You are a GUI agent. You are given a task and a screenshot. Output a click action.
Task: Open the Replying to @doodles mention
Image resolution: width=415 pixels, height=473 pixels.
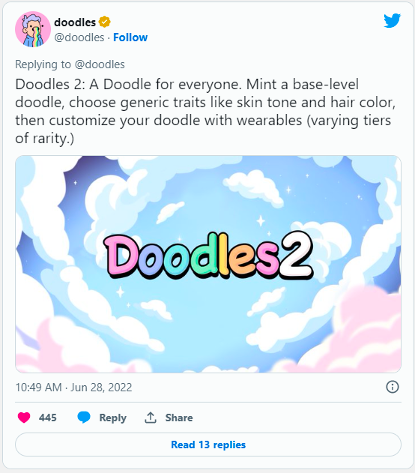(x=100, y=64)
